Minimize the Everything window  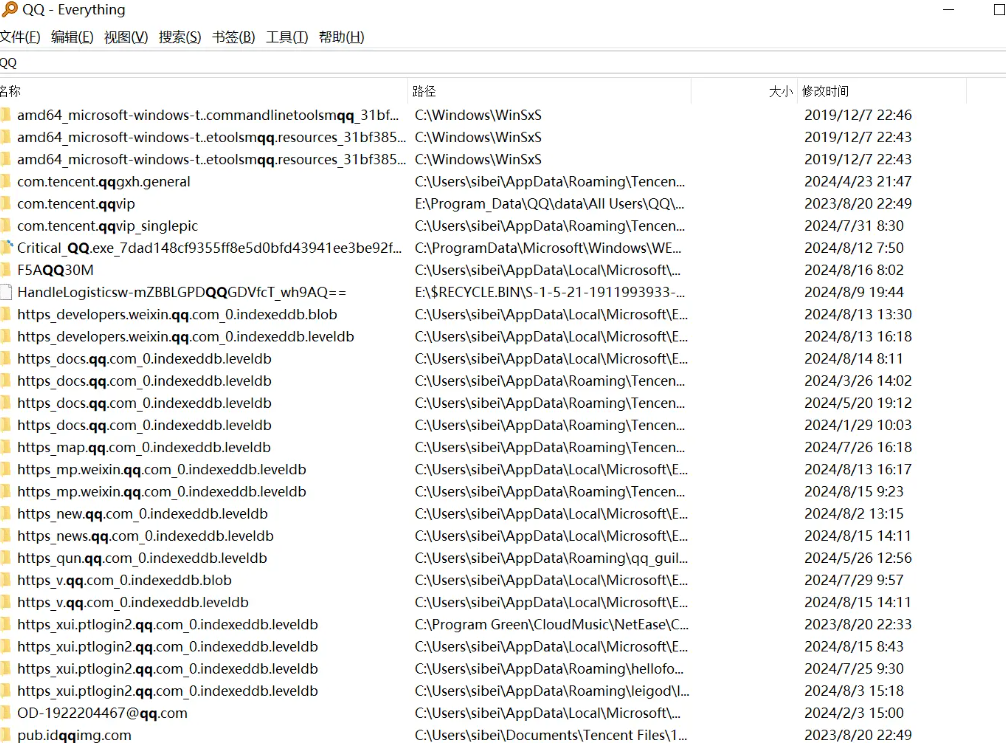[x=949, y=10]
